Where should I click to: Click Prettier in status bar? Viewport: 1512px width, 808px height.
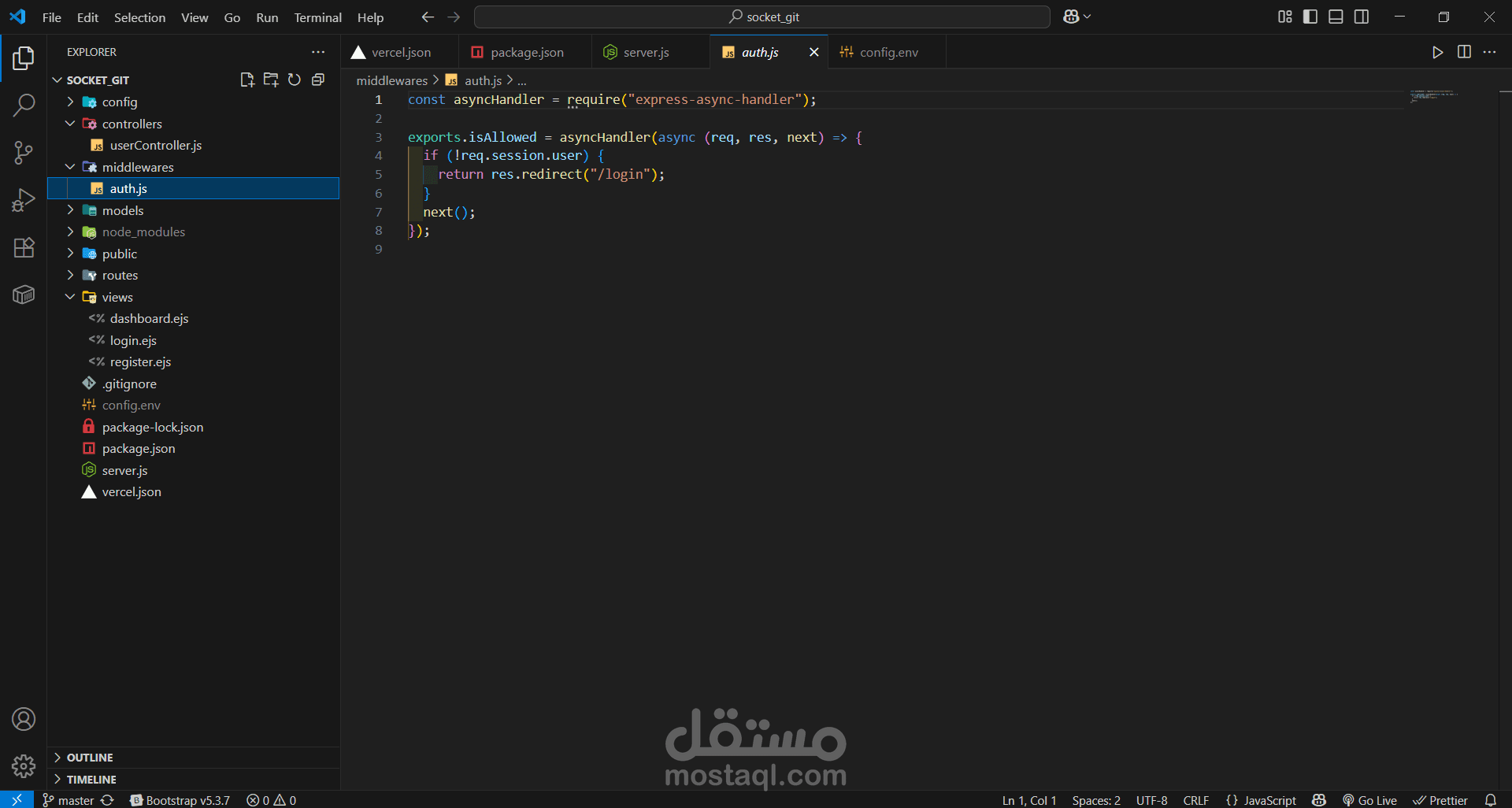click(x=1440, y=799)
